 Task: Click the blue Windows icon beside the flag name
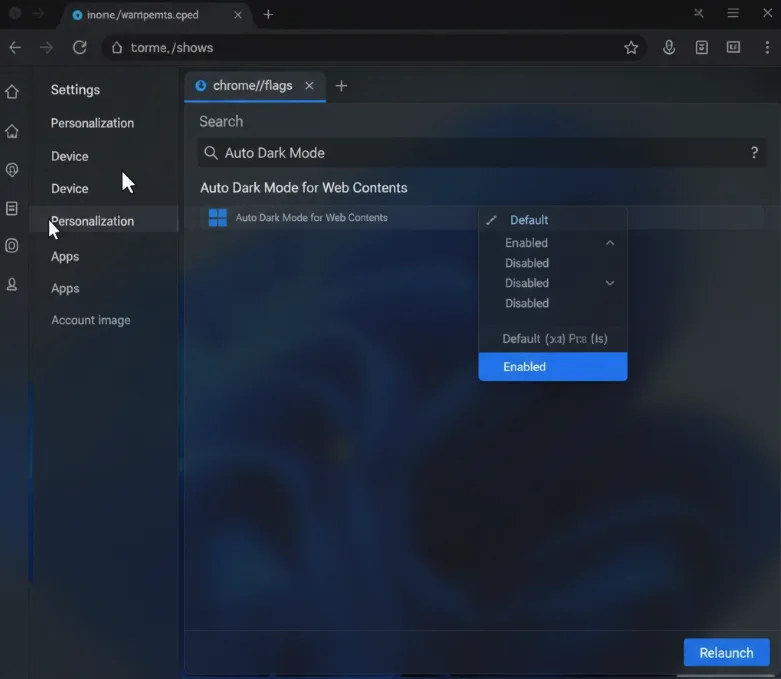point(217,218)
